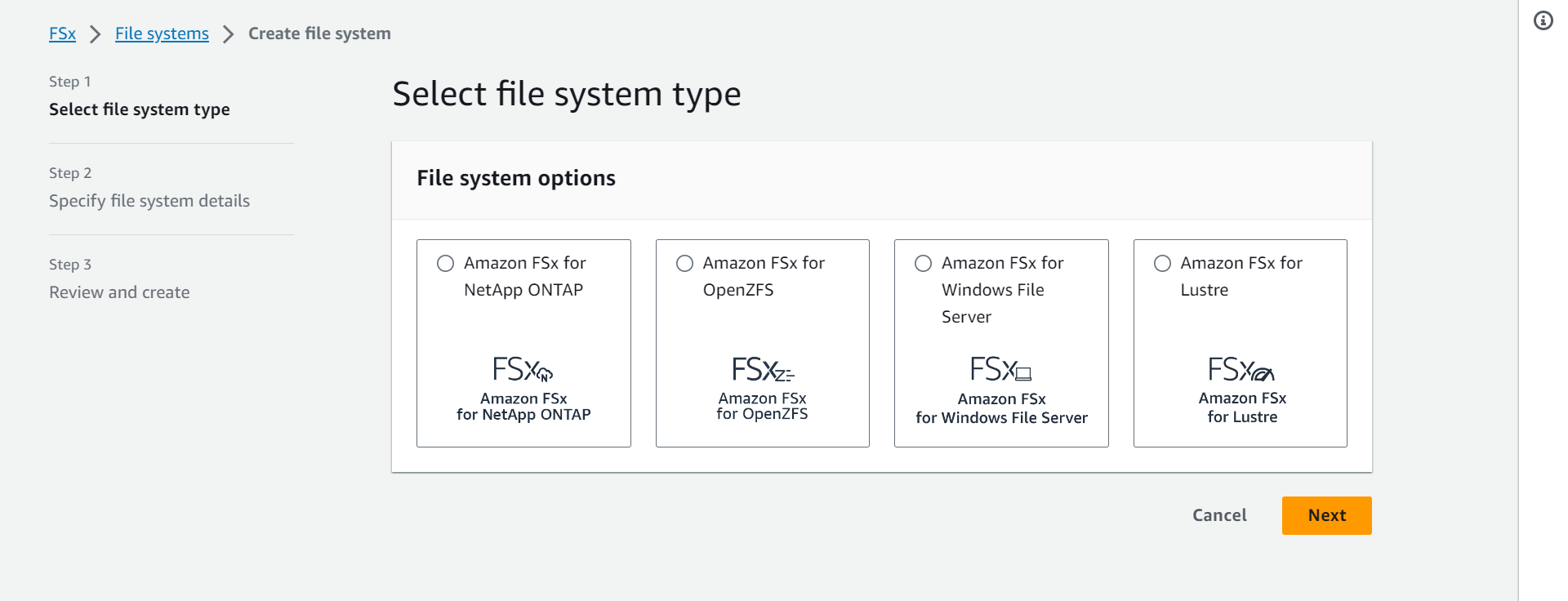Click Step 3 Review and create
This screenshot has width=1568, height=601.
[x=119, y=279]
